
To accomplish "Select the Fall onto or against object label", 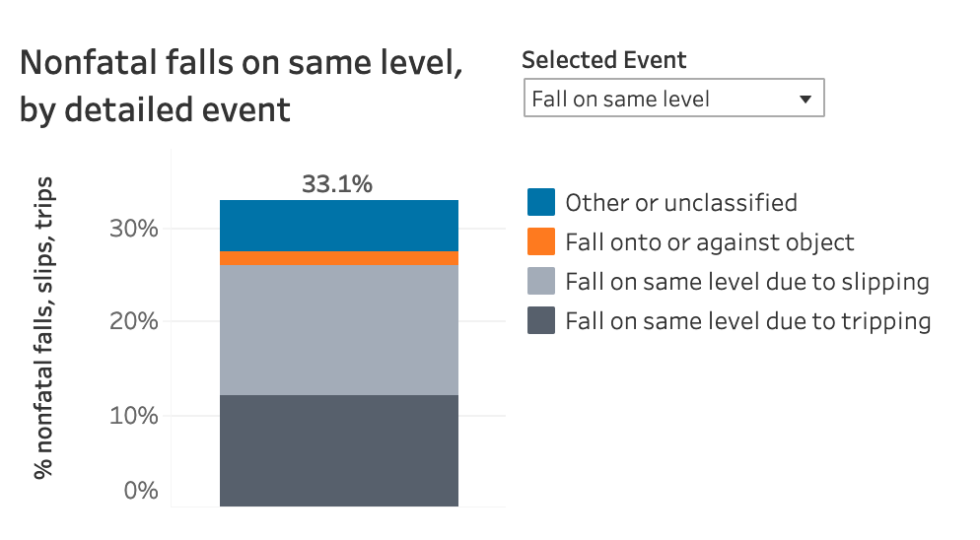I will coord(709,242).
